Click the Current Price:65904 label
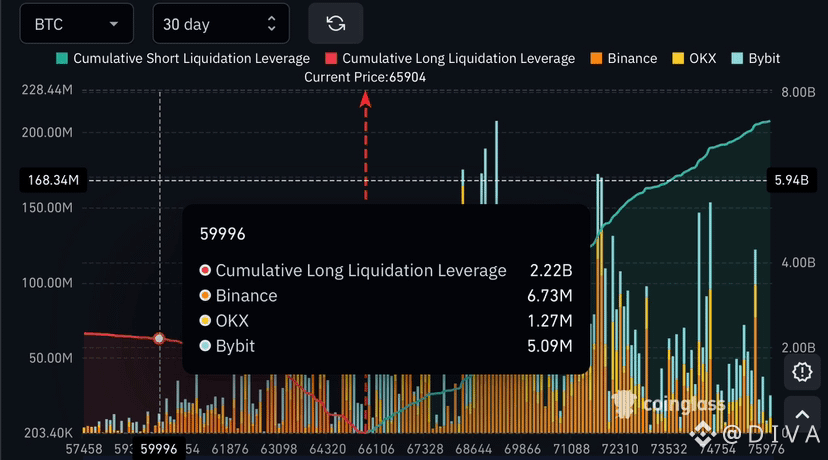The height and width of the screenshot is (460, 828). pos(365,77)
